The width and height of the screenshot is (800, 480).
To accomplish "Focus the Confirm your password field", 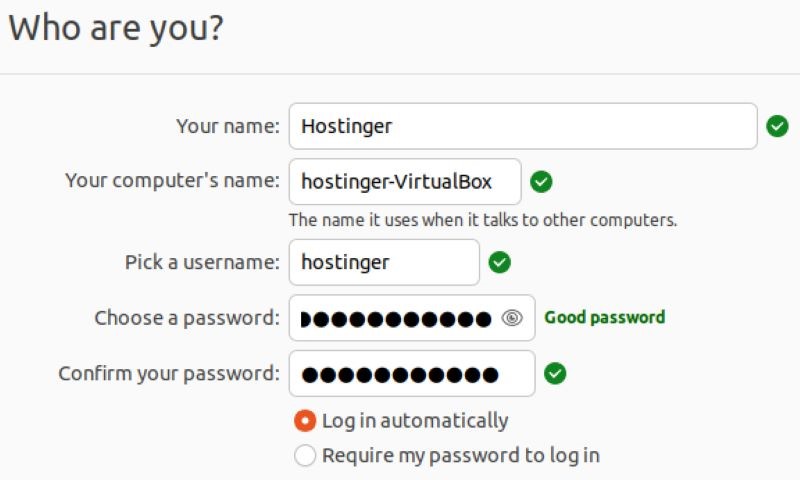I will coord(411,374).
